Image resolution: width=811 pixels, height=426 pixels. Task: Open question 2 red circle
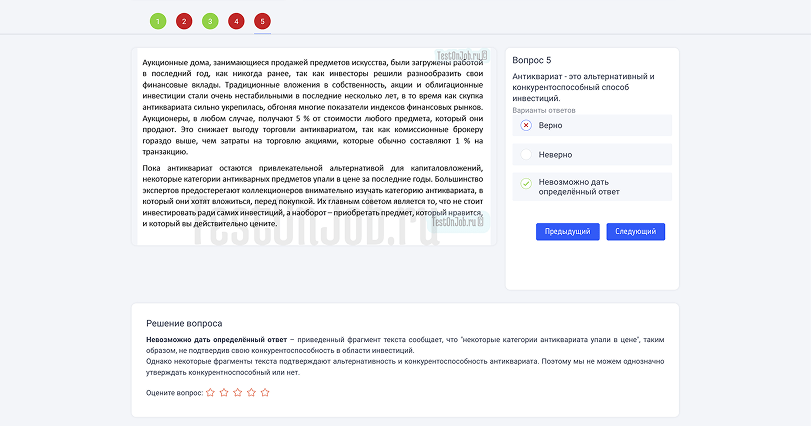point(183,21)
